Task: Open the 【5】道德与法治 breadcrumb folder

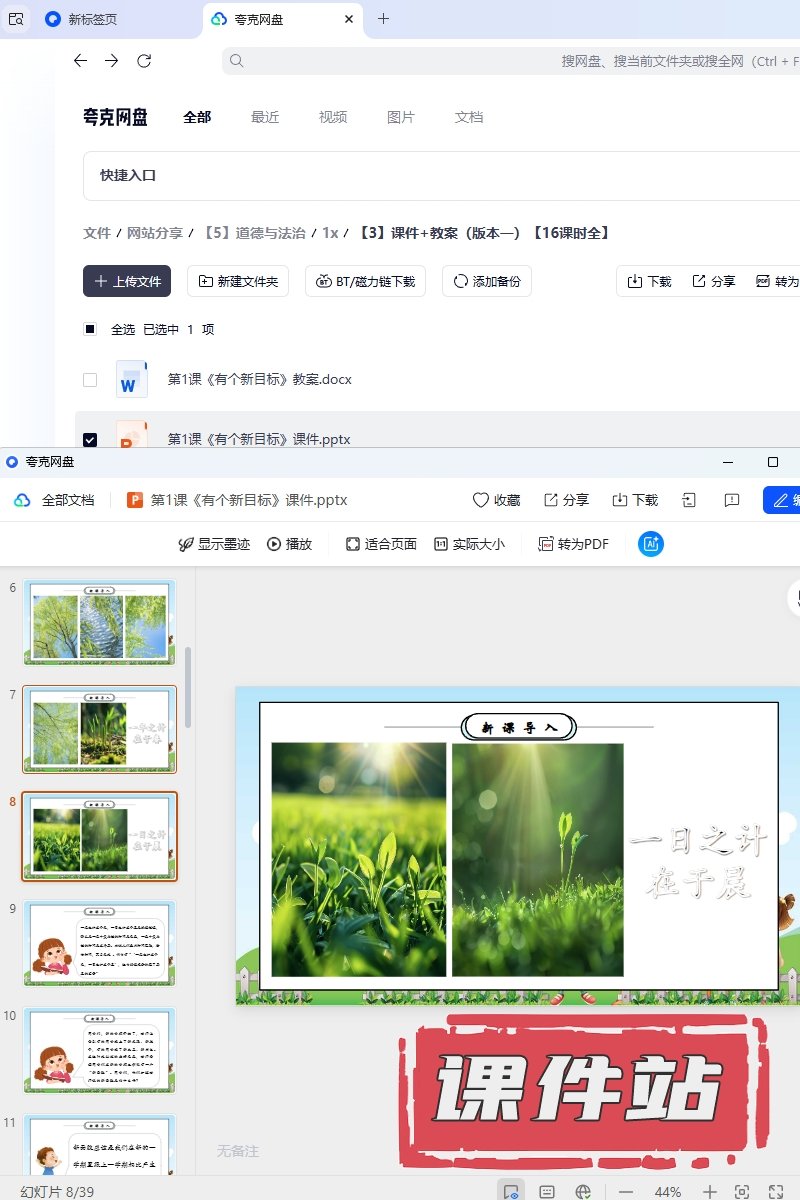Action: [x=254, y=233]
